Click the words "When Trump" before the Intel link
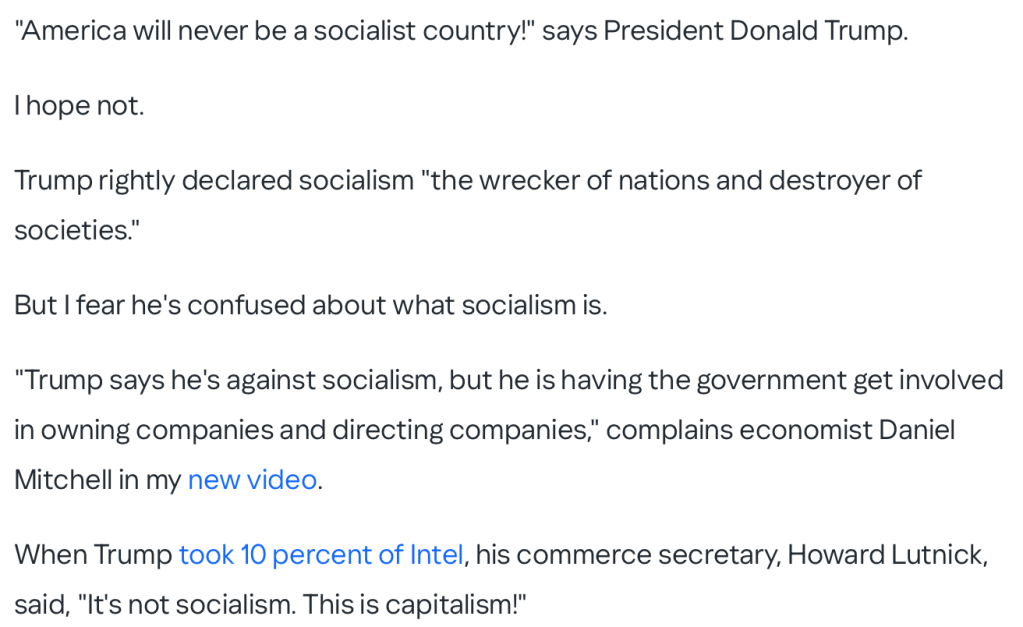This screenshot has height=627, width=1023. (92, 555)
